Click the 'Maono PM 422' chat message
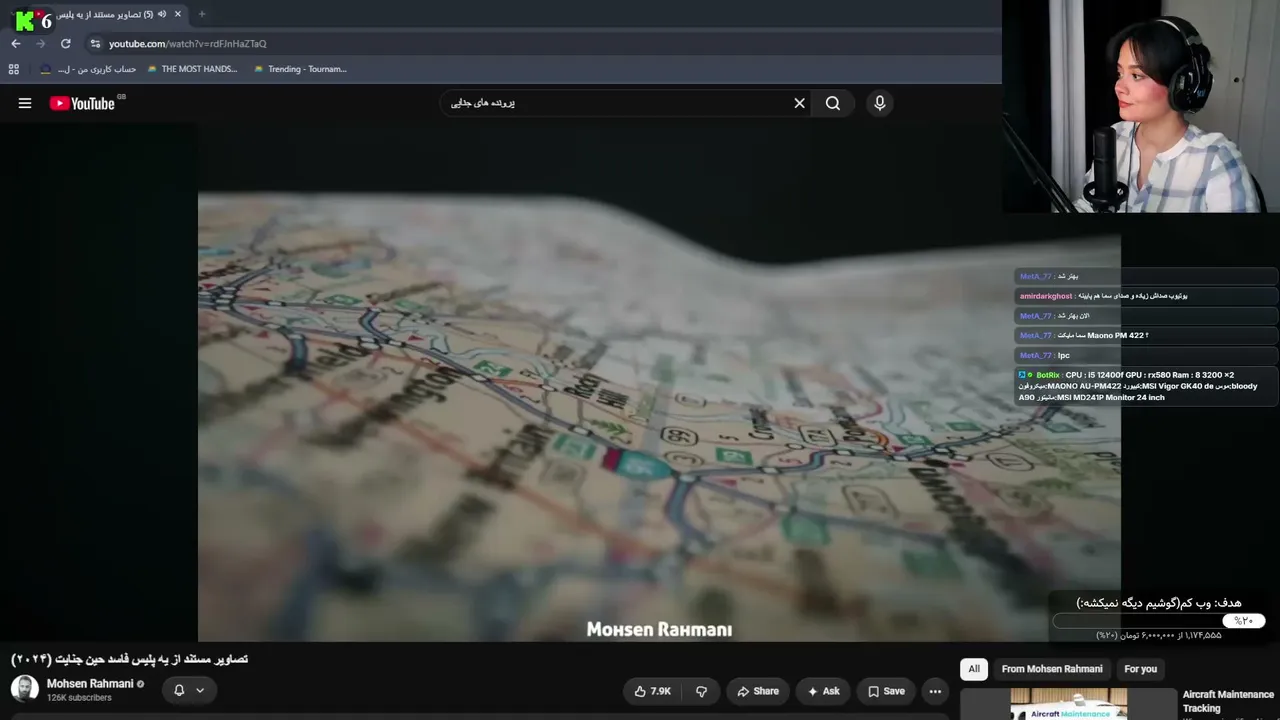 (x=1146, y=335)
